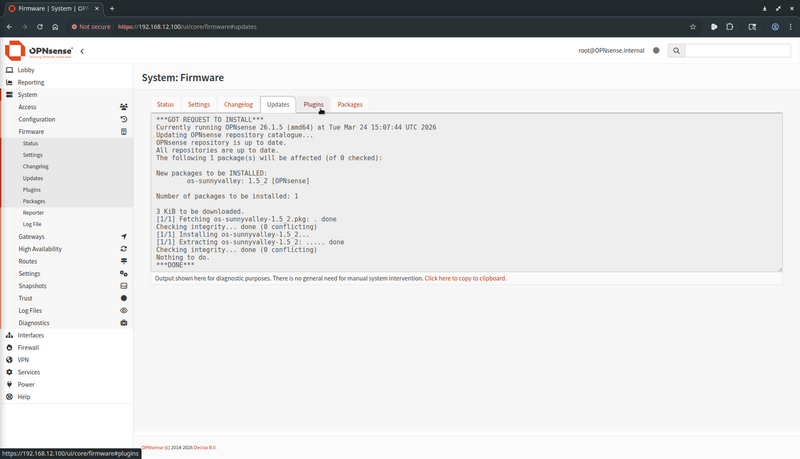Click the OPNsense logo

(x=39, y=50)
